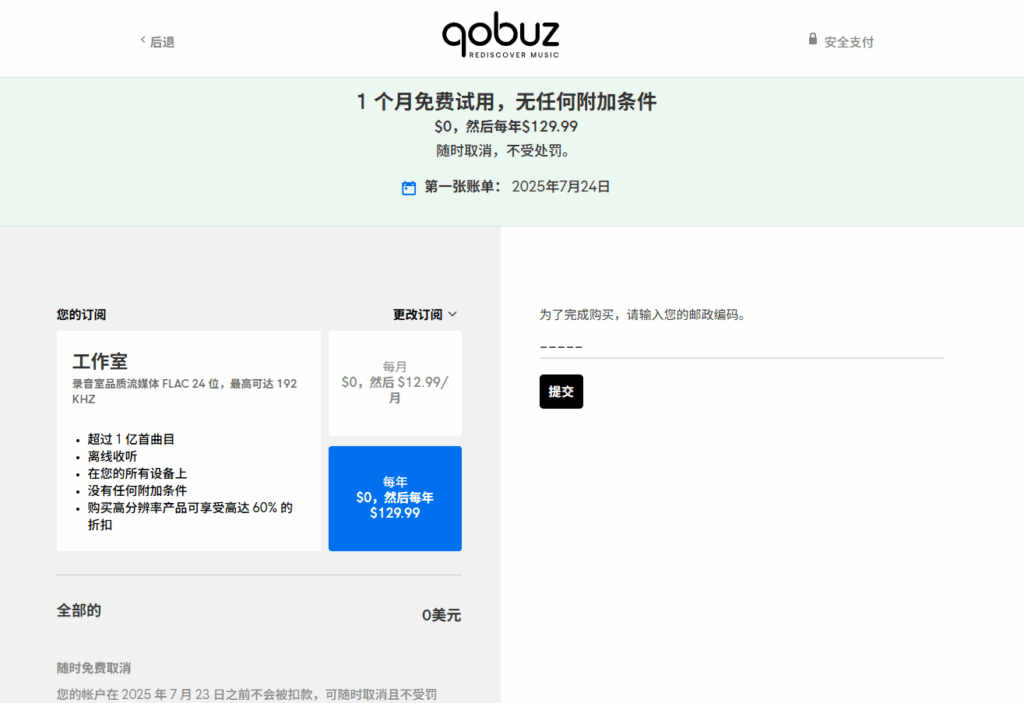Click the 0美元 total amount
This screenshot has height=703, width=1024.
coord(441,615)
